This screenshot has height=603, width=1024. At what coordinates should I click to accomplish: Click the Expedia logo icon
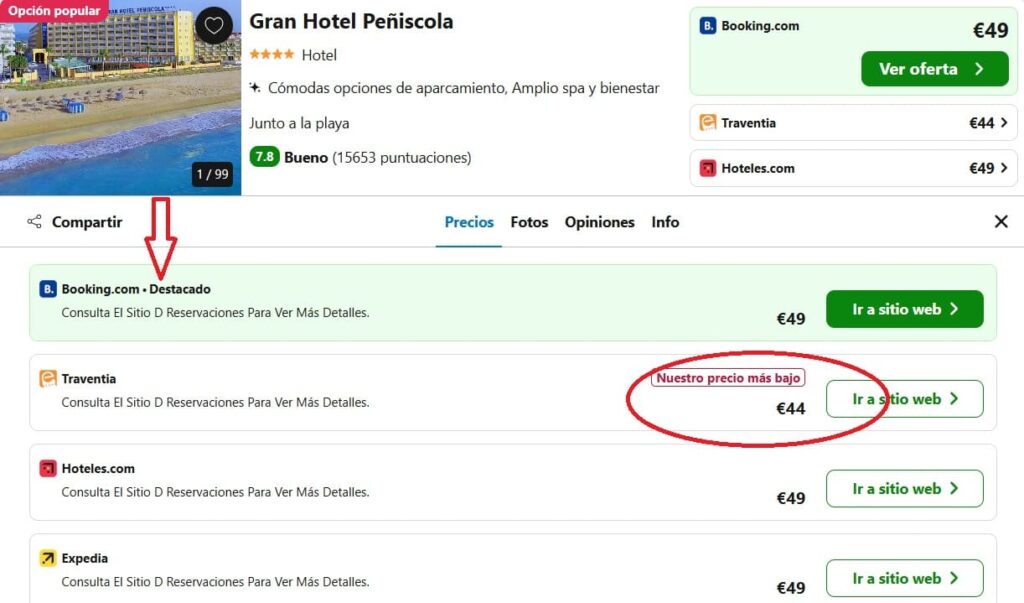point(48,558)
